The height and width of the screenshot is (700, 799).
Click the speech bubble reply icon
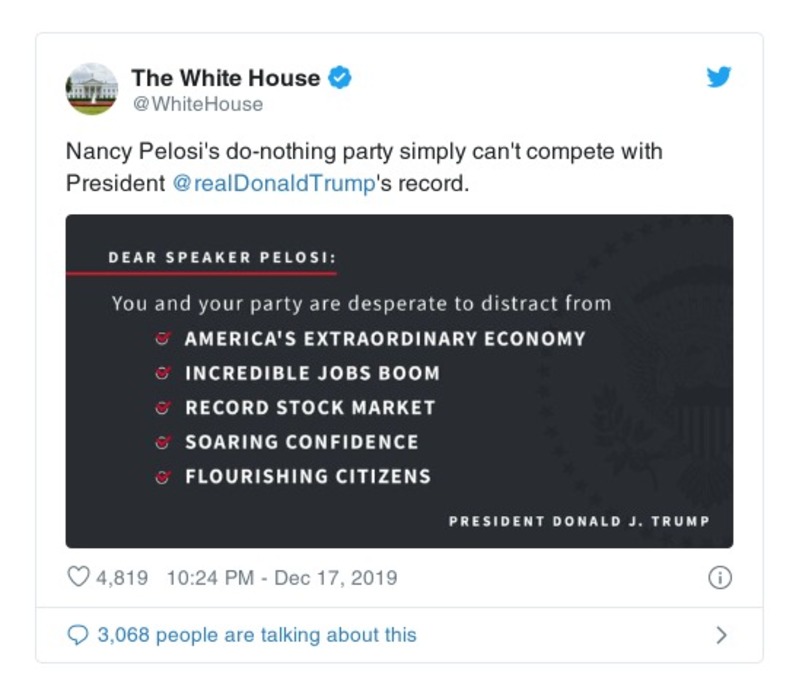79,635
